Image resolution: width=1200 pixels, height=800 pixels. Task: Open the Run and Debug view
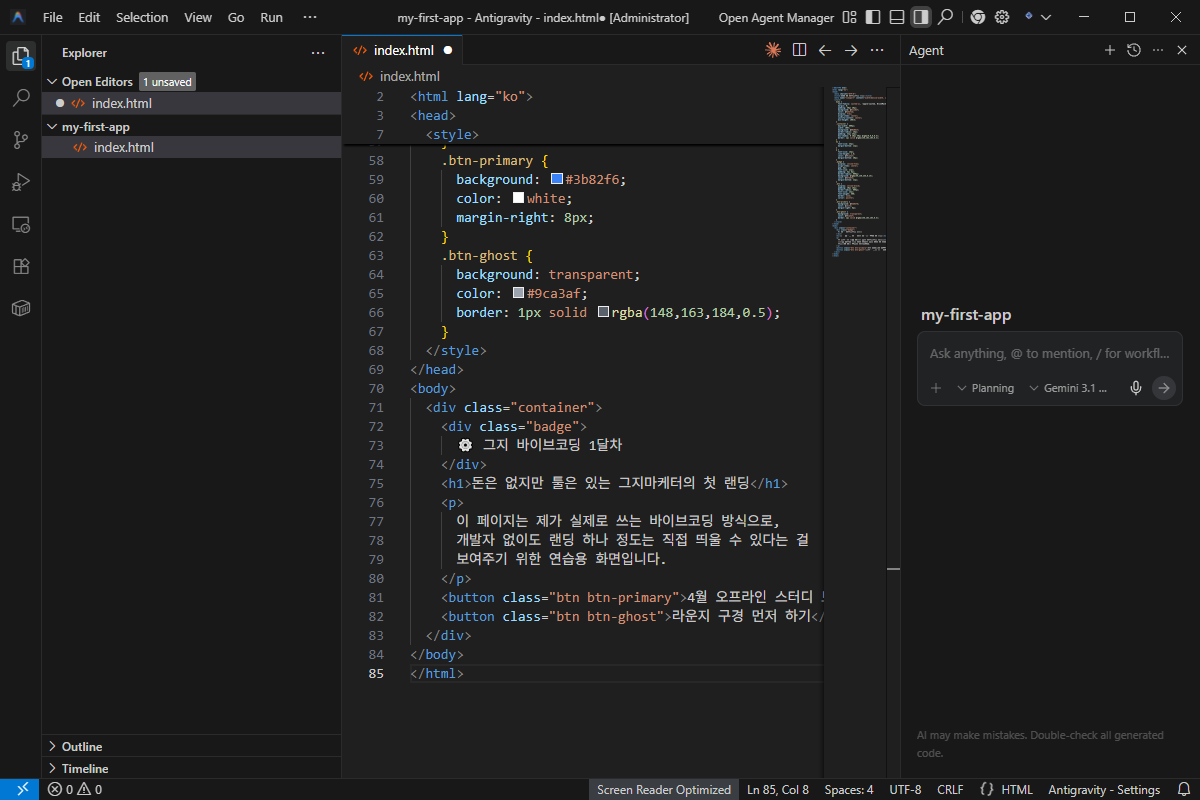20,182
